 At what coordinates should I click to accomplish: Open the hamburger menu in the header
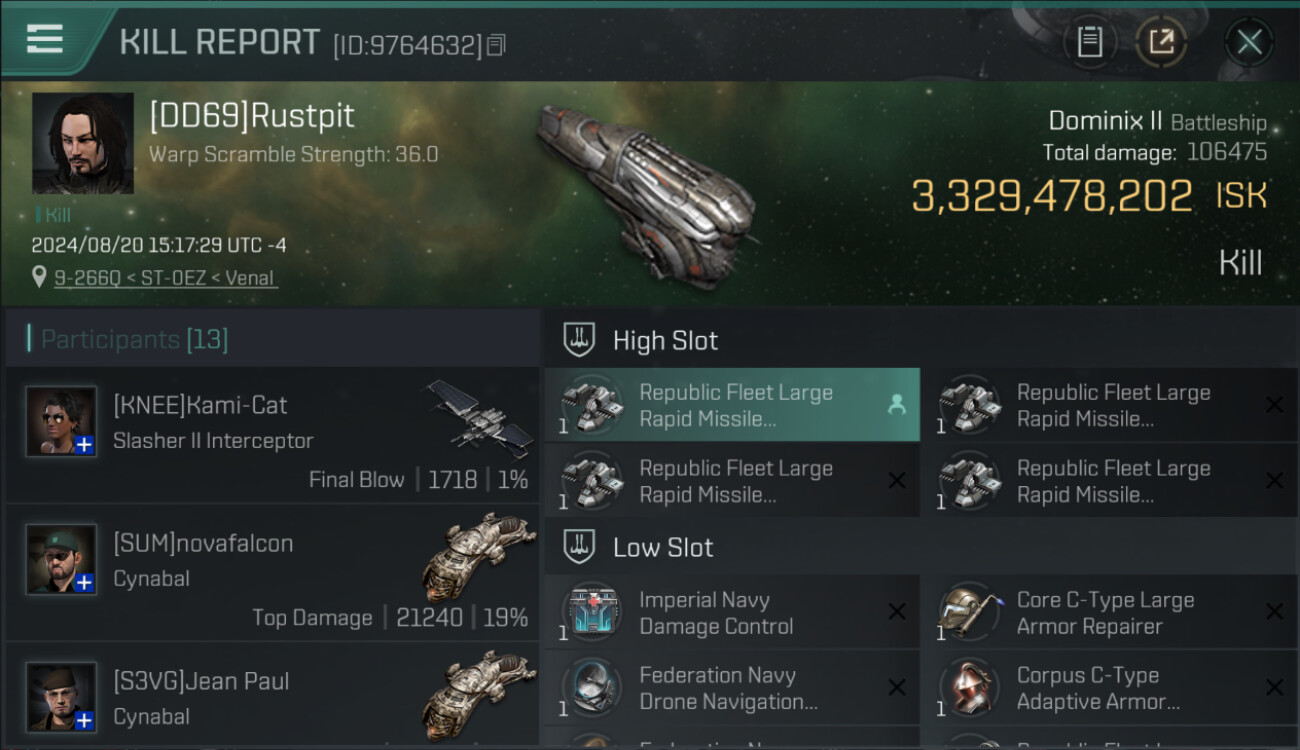coord(45,40)
